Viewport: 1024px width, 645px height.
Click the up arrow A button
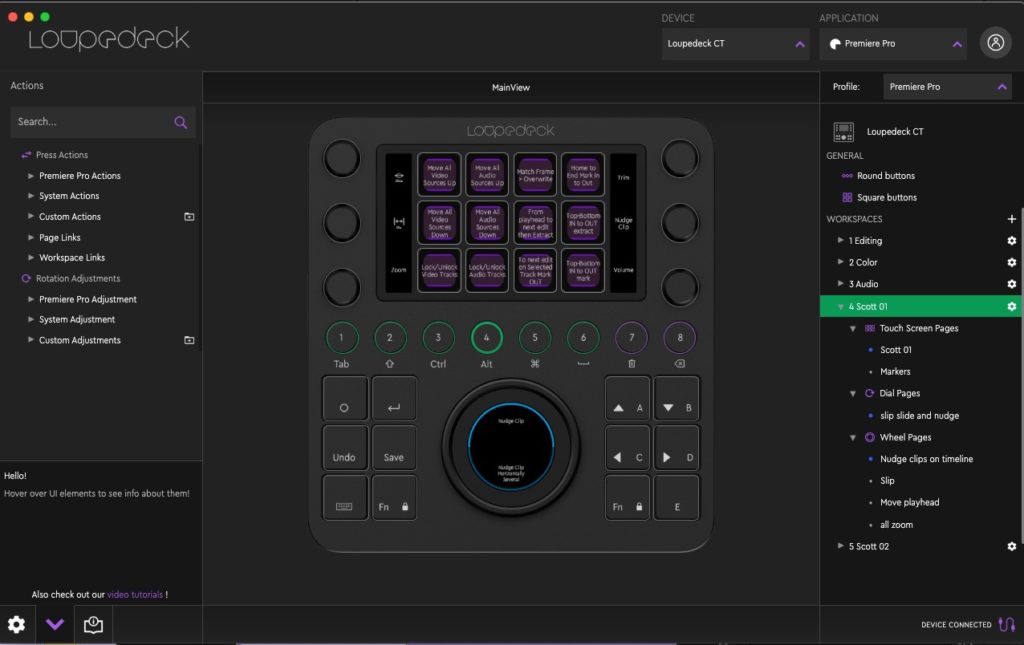pyautogui.click(x=627, y=399)
